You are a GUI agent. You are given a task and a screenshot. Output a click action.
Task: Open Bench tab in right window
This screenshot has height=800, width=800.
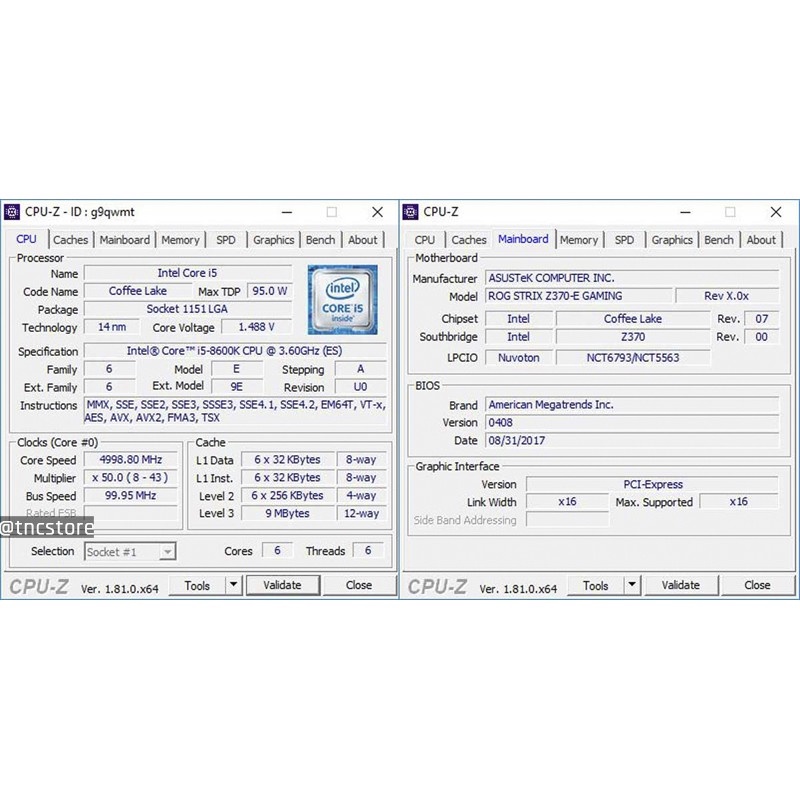[x=719, y=240]
